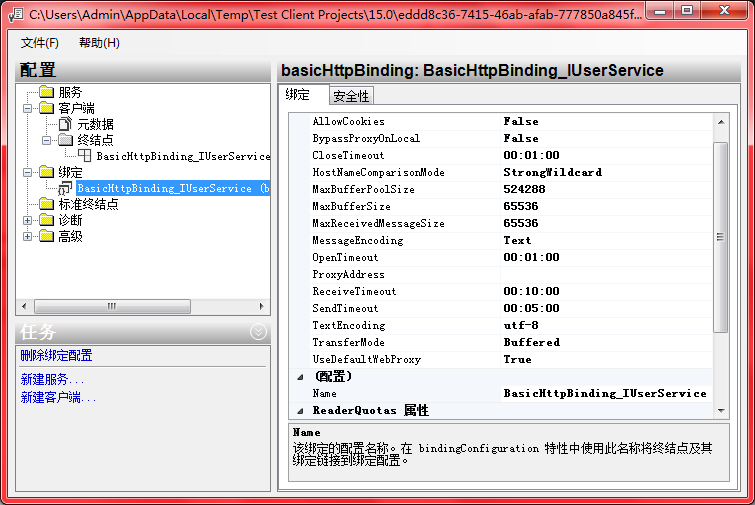Click the 新建服务... link

tap(52, 380)
